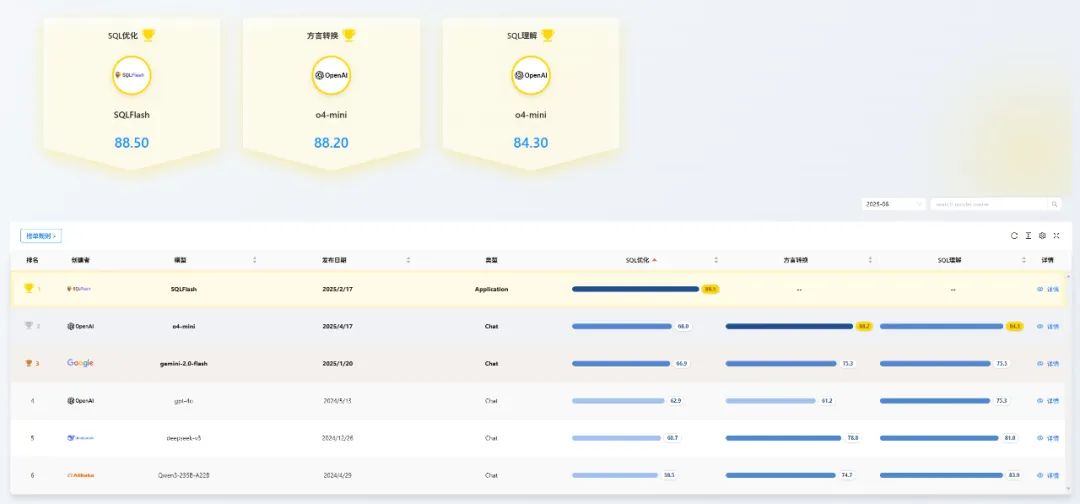Click the trophy icon beside 方言转换 card title

349,34
